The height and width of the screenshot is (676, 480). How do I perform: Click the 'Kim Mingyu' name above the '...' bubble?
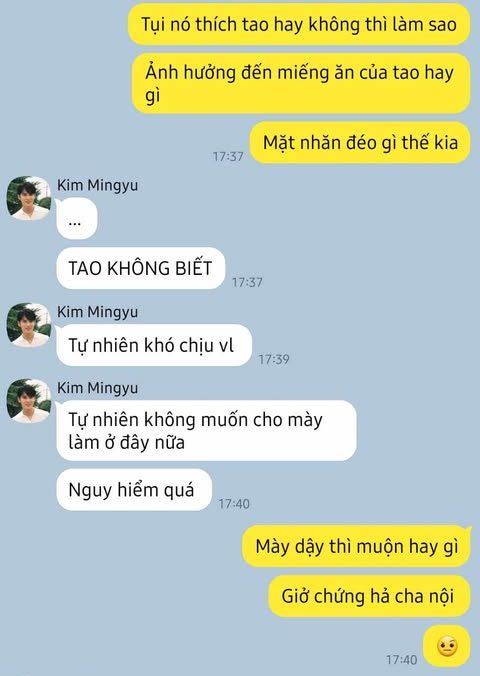tap(97, 185)
